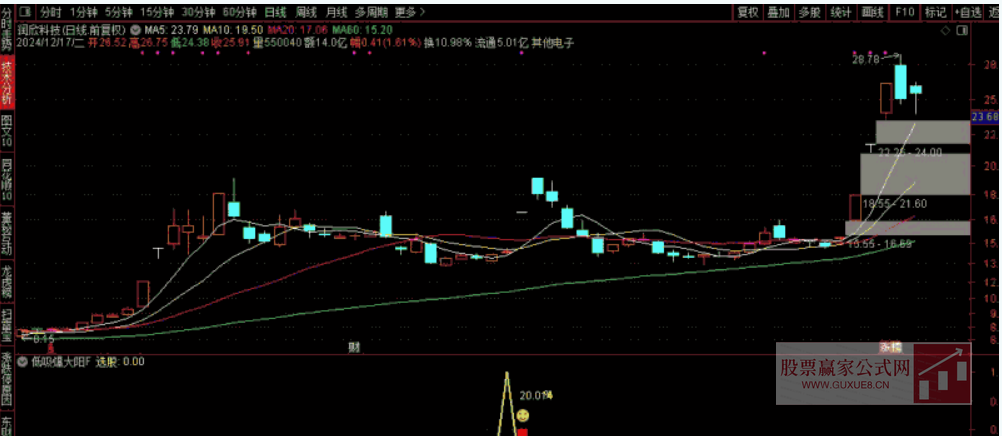The width and height of the screenshot is (1002, 436).
Task: Switch to 日线 daily chart
Action: 275,12
